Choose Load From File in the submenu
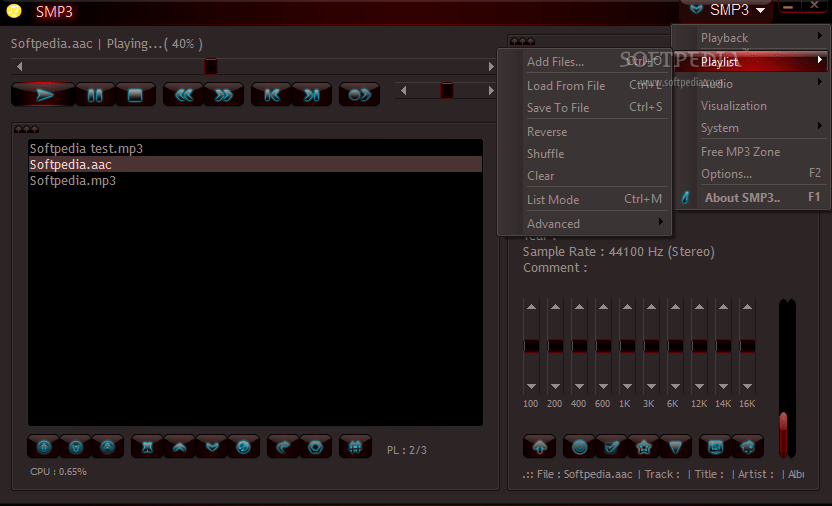The width and height of the screenshot is (832, 506). [584, 85]
